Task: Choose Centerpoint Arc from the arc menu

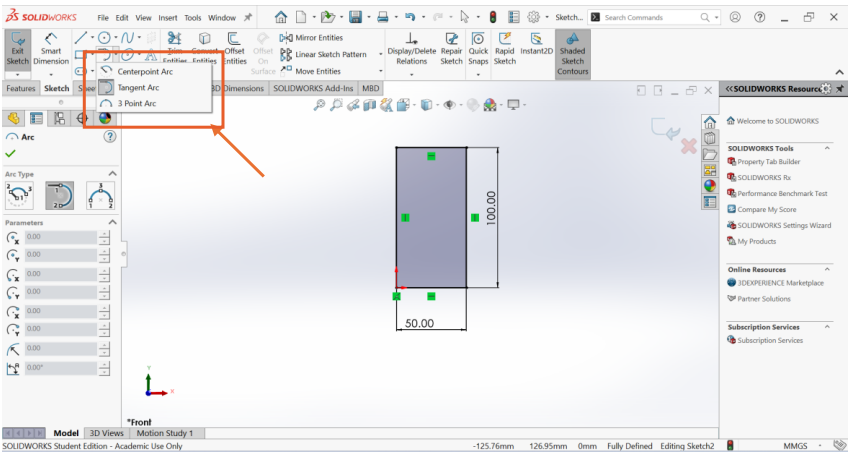Action: click(x=145, y=71)
